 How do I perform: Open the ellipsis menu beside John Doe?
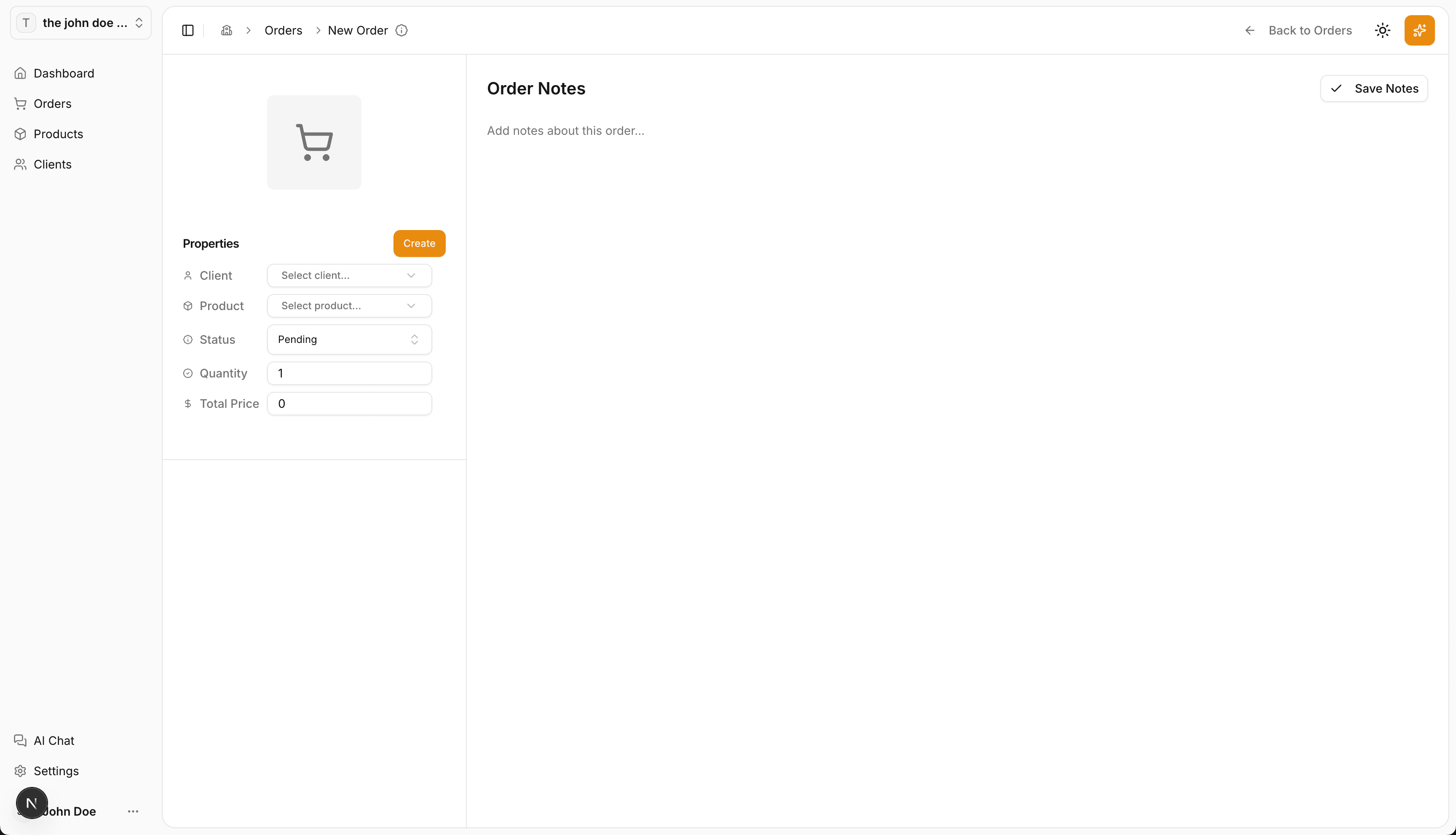point(134,811)
